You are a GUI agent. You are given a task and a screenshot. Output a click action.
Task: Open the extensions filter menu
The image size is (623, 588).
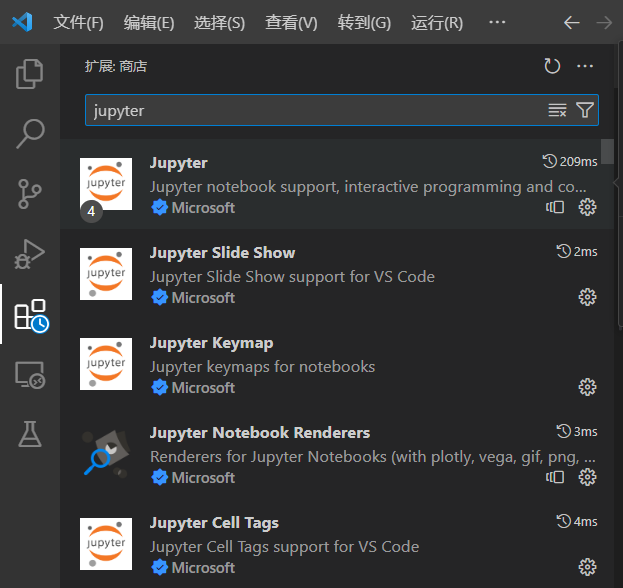point(585,110)
